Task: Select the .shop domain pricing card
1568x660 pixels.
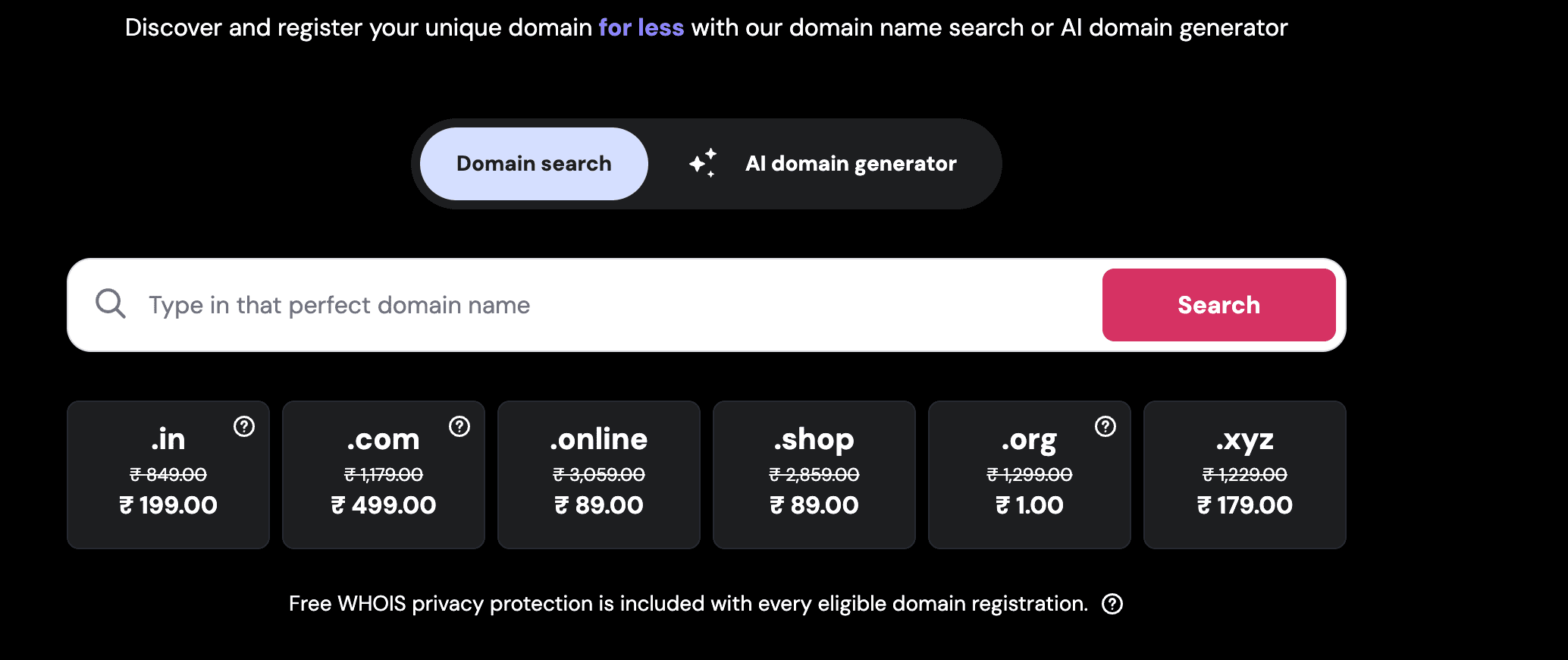Action: tap(814, 475)
